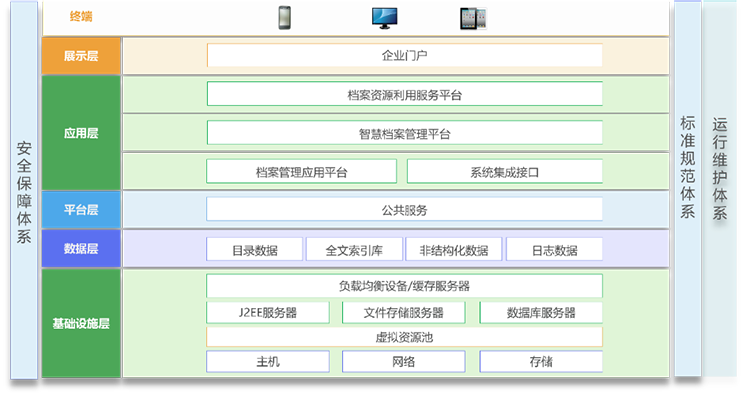Click the J2EE服务器 box
This screenshot has width=750, height=399.
pyautogui.click(x=268, y=312)
